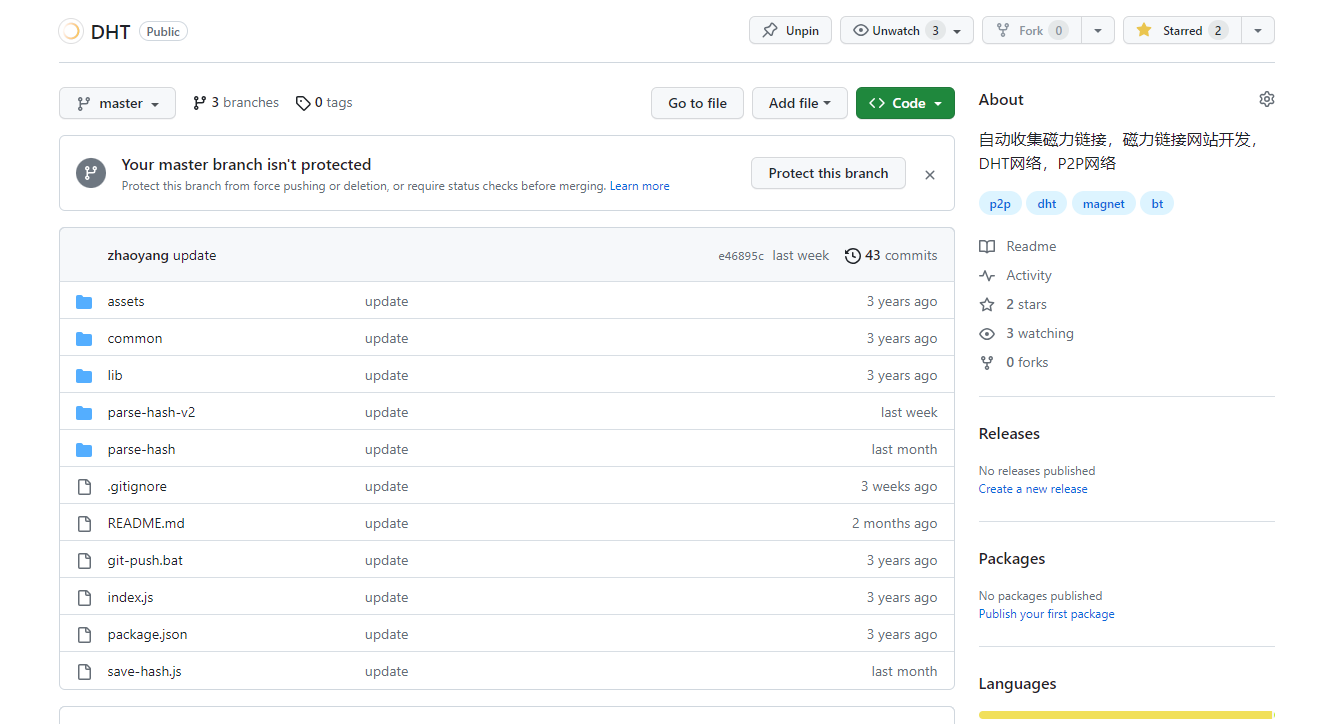Select the dht topic tag
Screen dimensions: 1342x724
tap(1047, 204)
